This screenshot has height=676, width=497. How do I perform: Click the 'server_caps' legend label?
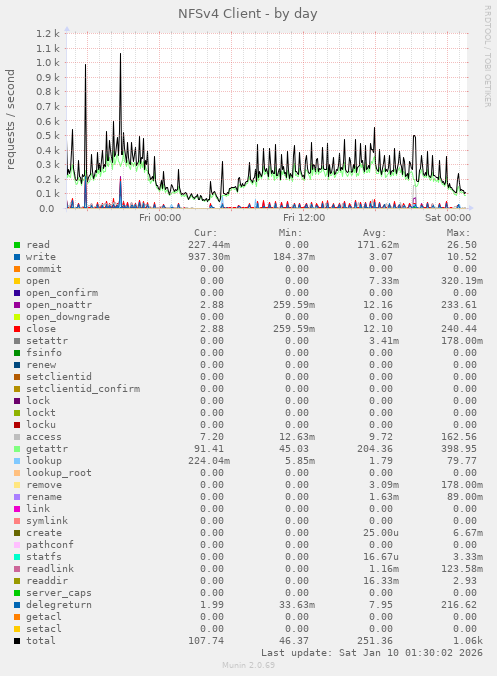coord(59,593)
